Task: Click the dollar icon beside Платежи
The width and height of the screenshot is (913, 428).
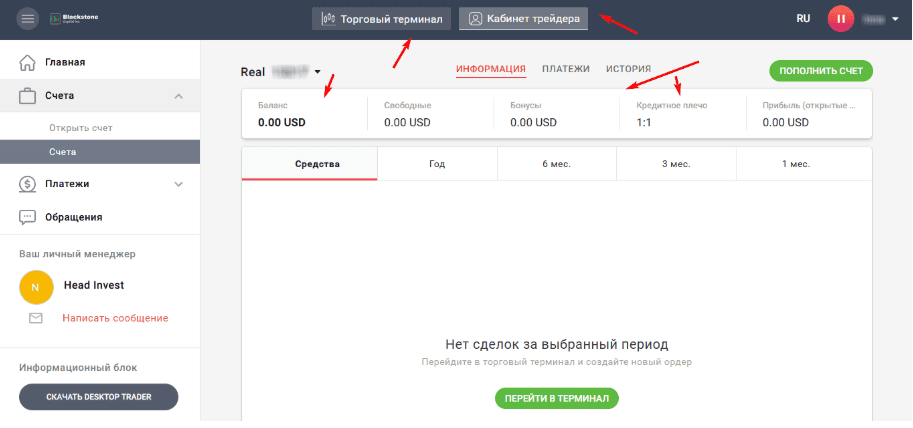Action: [27, 184]
